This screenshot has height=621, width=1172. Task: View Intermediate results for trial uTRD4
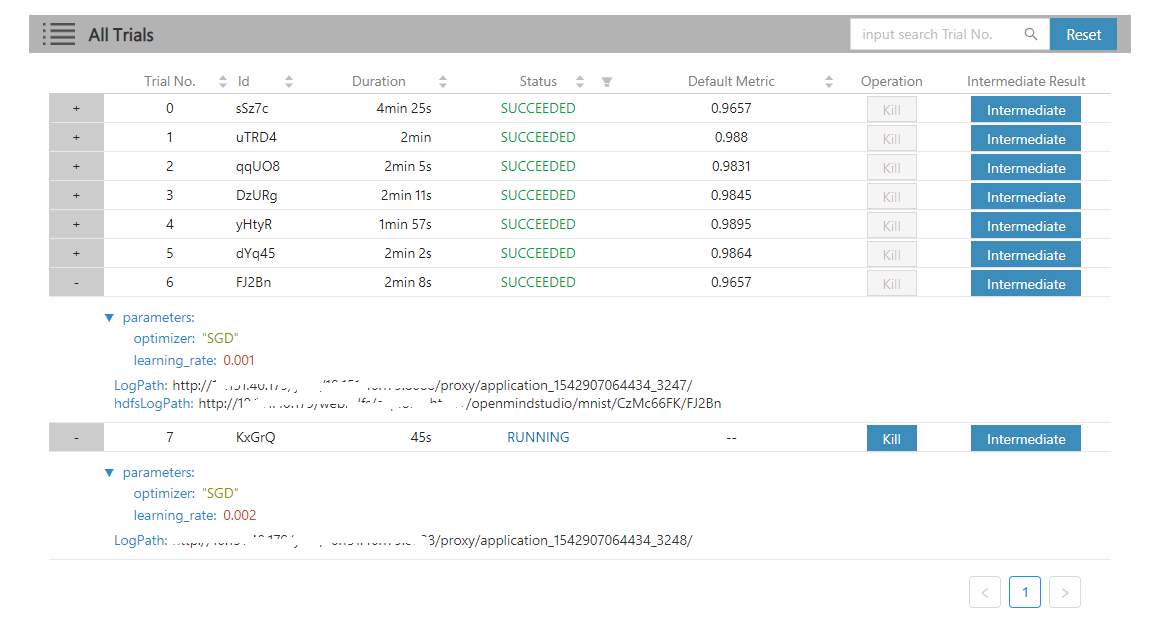coord(1025,138)
